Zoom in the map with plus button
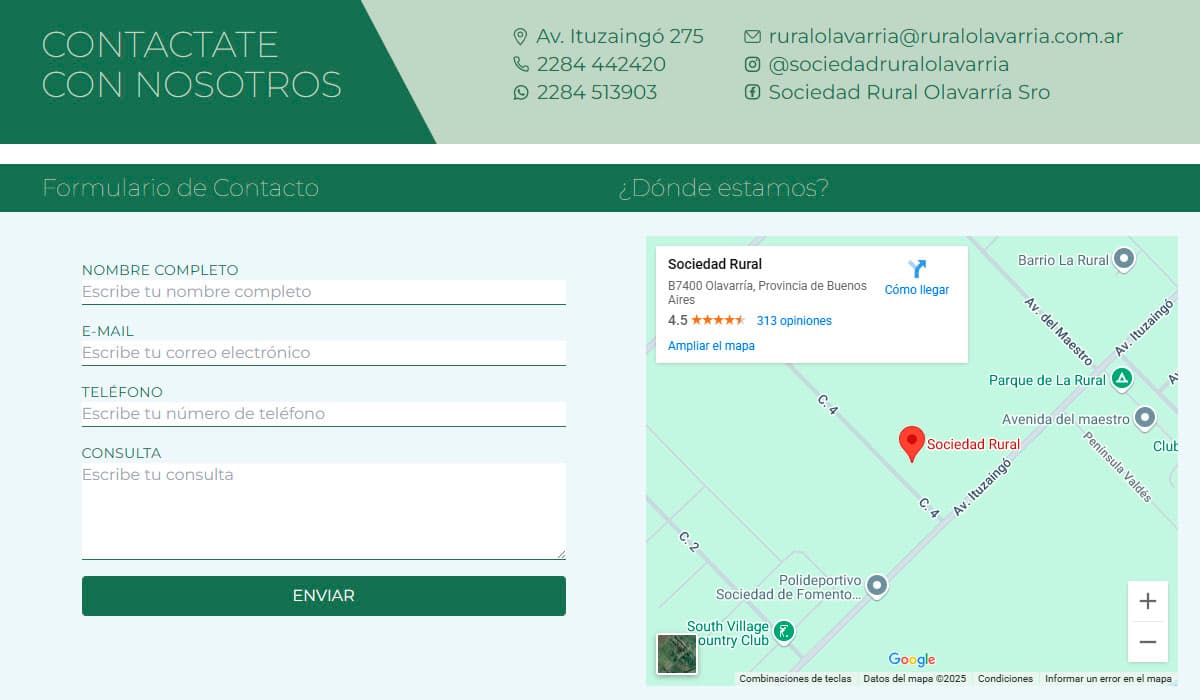This screenshot has width=1200, height=700. pos(1148,601)
